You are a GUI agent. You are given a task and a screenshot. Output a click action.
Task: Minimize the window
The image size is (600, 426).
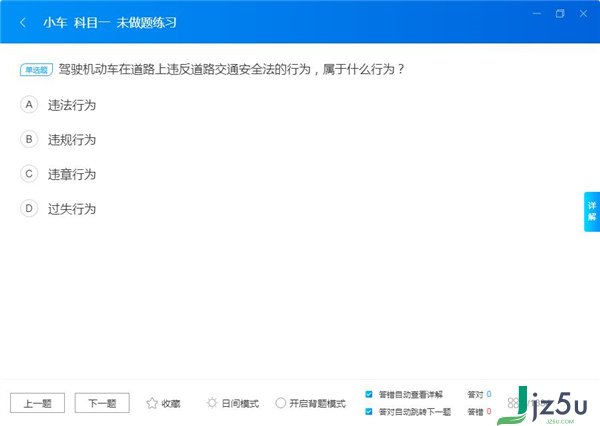(537, 14)
